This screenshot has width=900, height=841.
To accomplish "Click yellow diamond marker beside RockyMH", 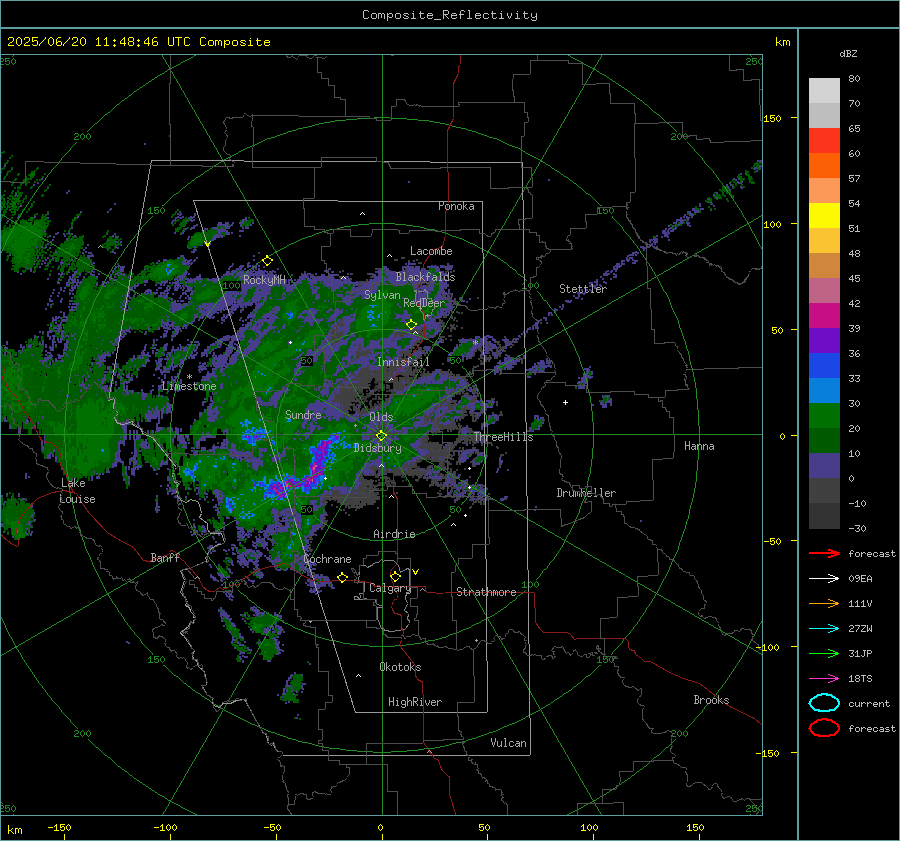I will 267,261.
